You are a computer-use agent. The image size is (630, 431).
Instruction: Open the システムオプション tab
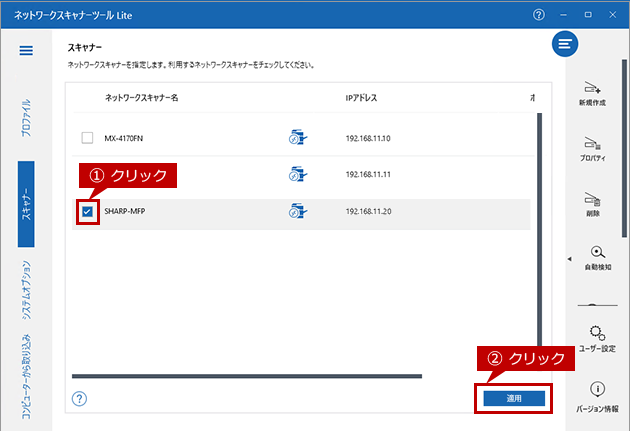(x=26, y=290)
